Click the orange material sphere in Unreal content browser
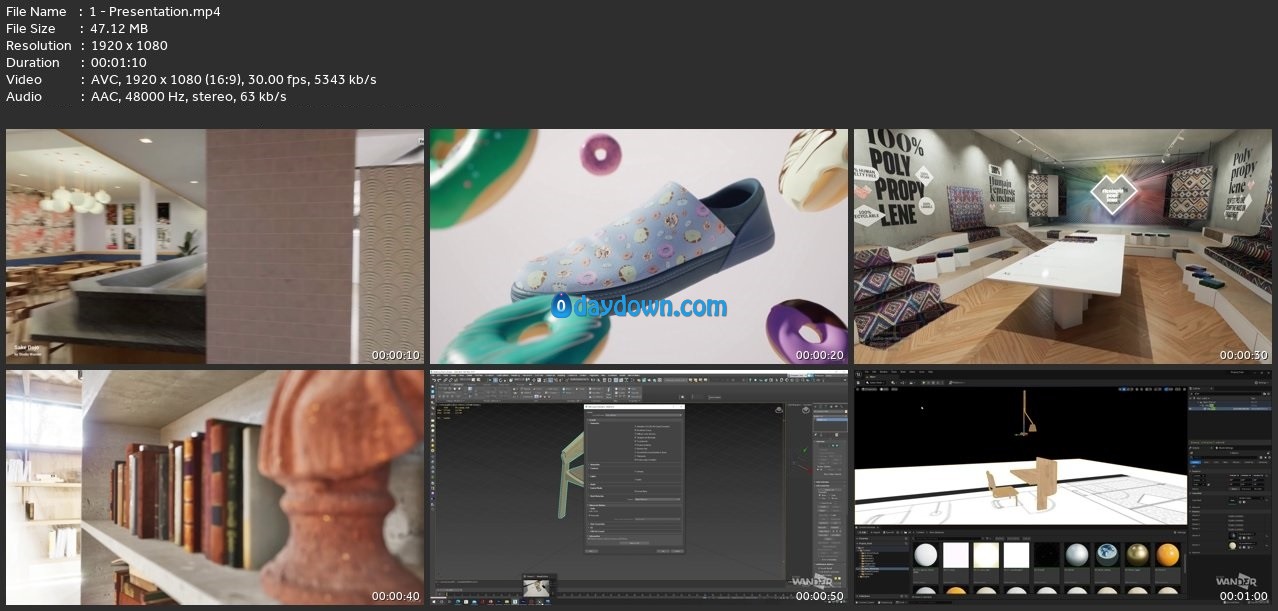 click(1167, 556)
